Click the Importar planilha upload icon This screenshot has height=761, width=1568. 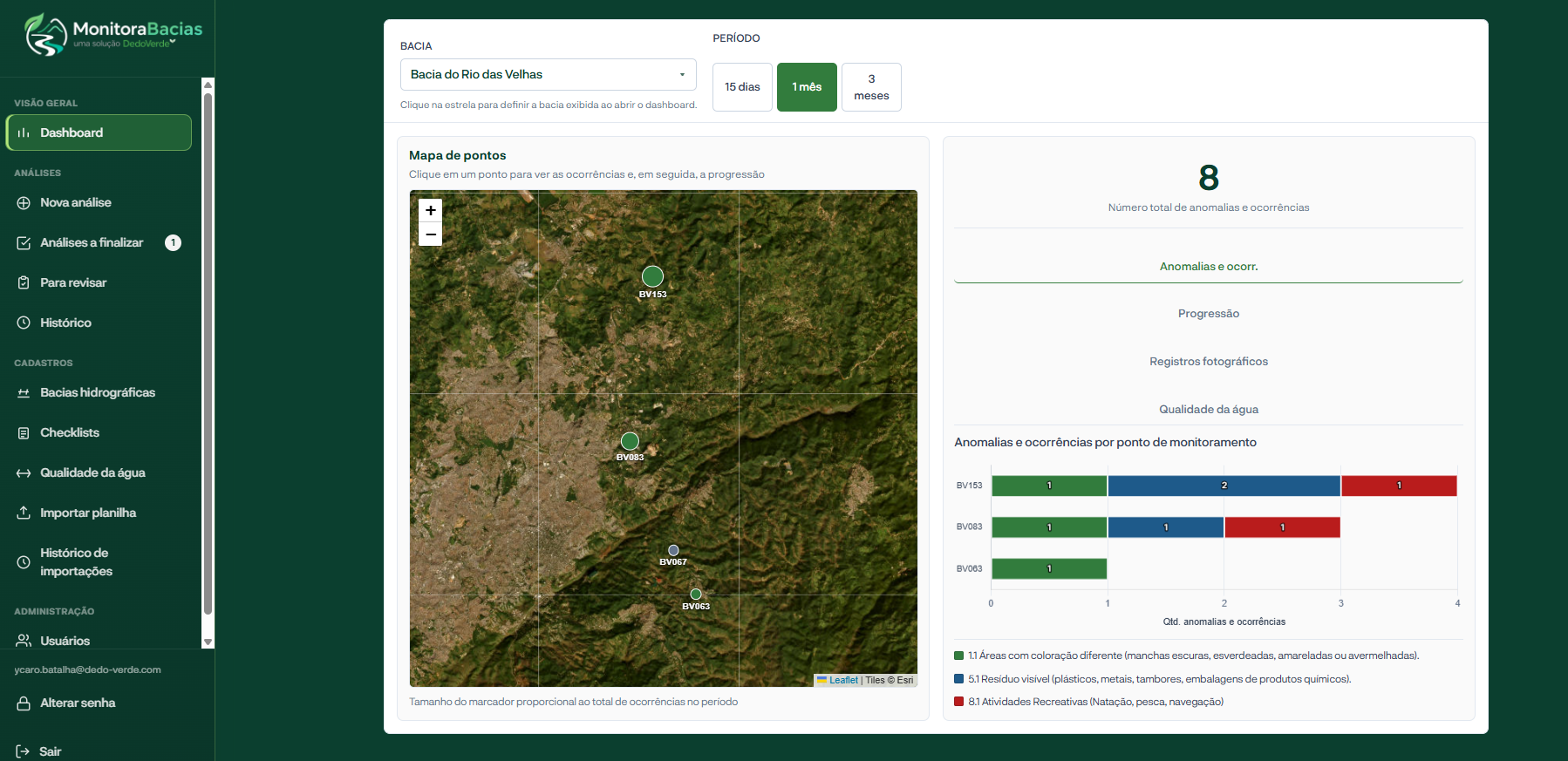point(24,513)
